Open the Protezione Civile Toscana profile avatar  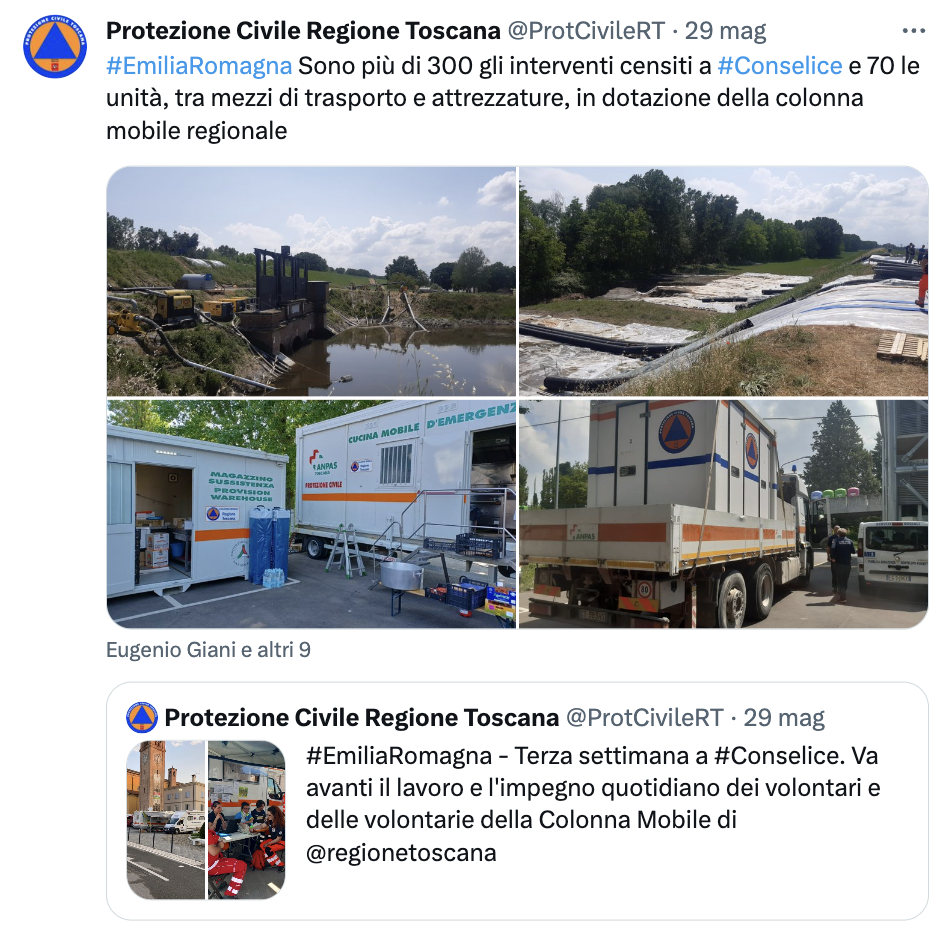[55, 47]
